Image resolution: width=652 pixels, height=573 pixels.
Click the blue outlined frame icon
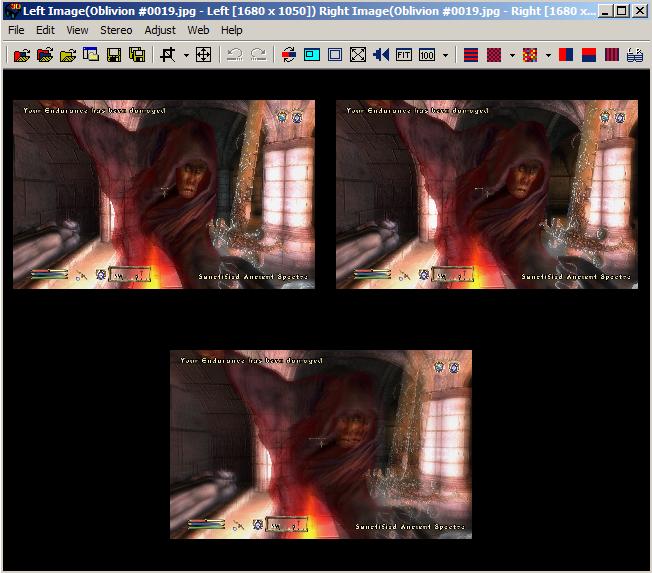pyautogui.click(x=335, y=55)
